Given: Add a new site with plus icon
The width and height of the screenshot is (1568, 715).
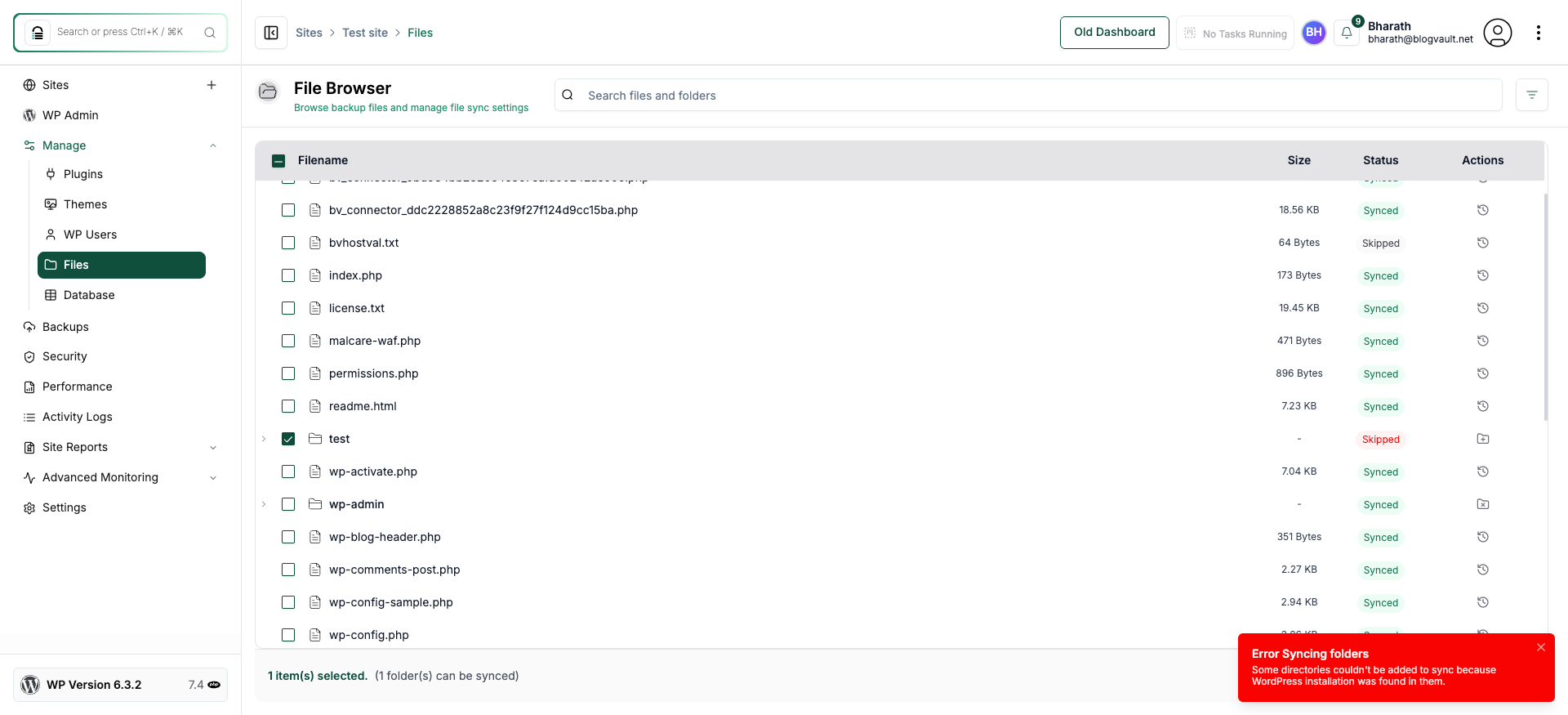Looking at the screenshot, I should coord(212,85).
